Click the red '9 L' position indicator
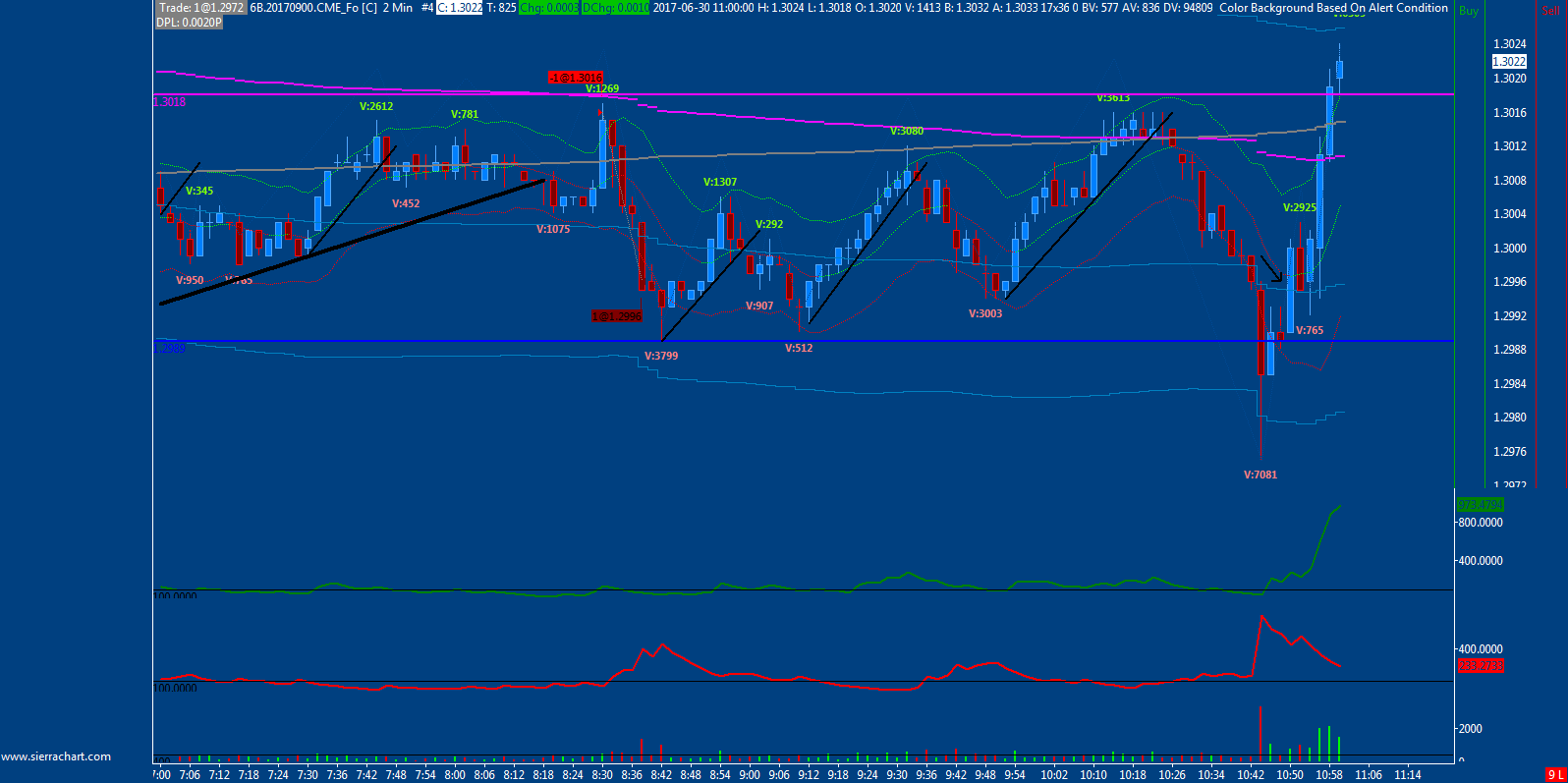 click(x=1555, y=776)
